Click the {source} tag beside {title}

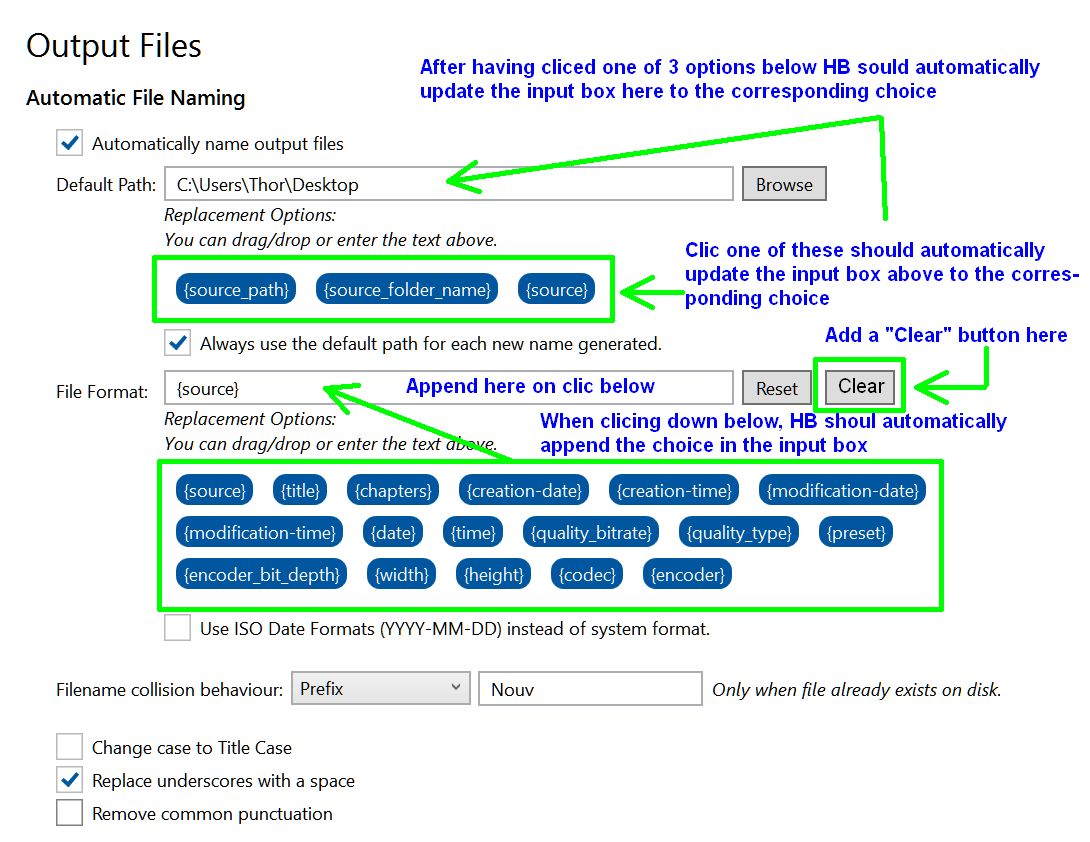[215, 491]
